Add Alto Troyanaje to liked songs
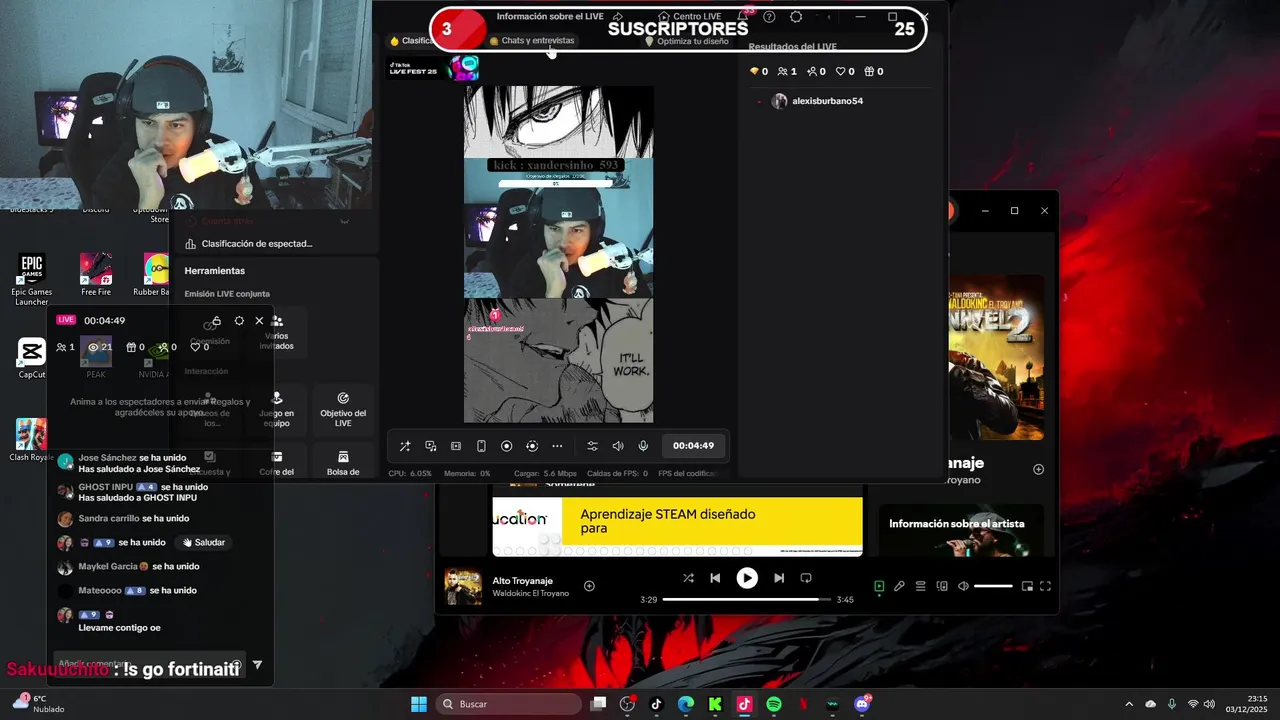This screenshot has height=720, width=1280. [589, 586]
